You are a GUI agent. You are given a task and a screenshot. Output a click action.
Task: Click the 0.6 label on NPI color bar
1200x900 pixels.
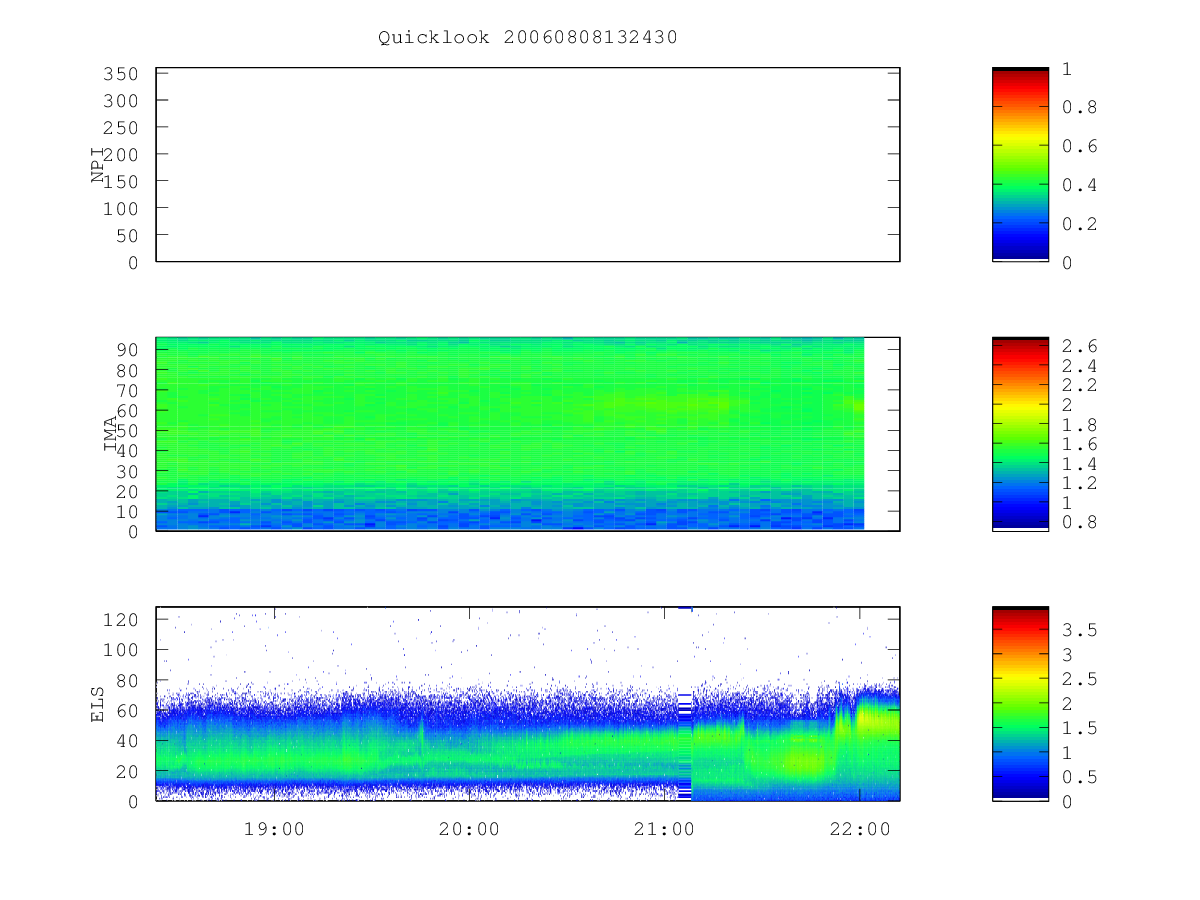tap(1079, 146)
